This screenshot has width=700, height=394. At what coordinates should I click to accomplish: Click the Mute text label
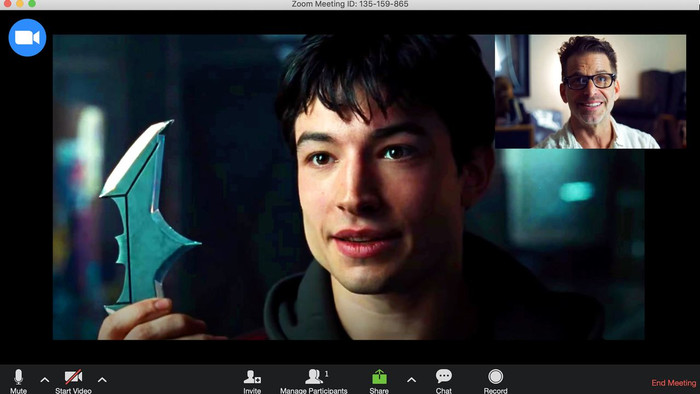(18, 390)
